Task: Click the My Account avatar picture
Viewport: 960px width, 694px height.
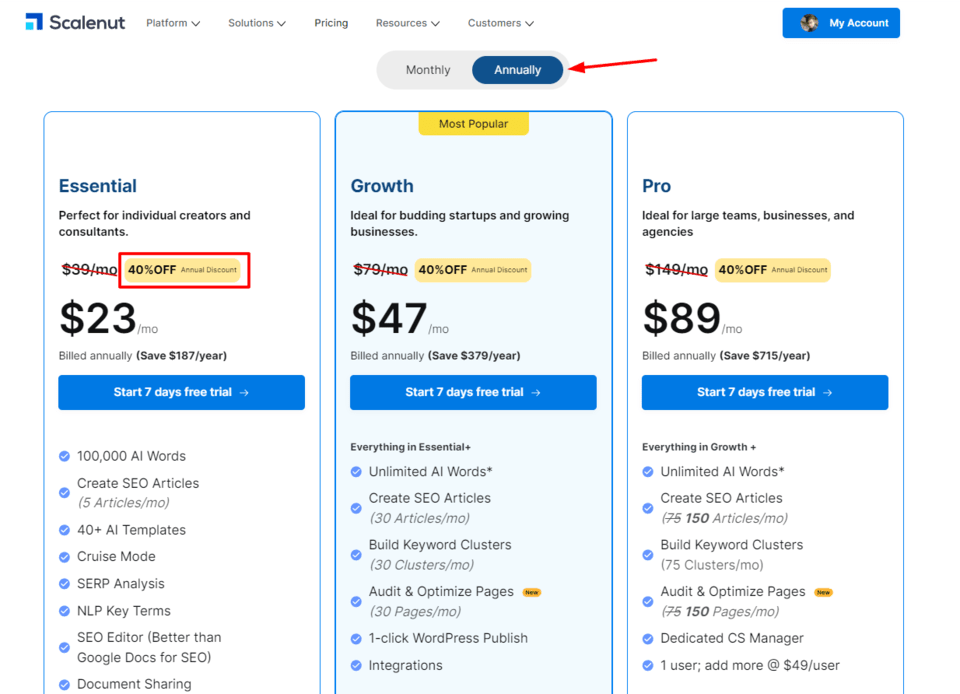Action: [x=809, y=23]
